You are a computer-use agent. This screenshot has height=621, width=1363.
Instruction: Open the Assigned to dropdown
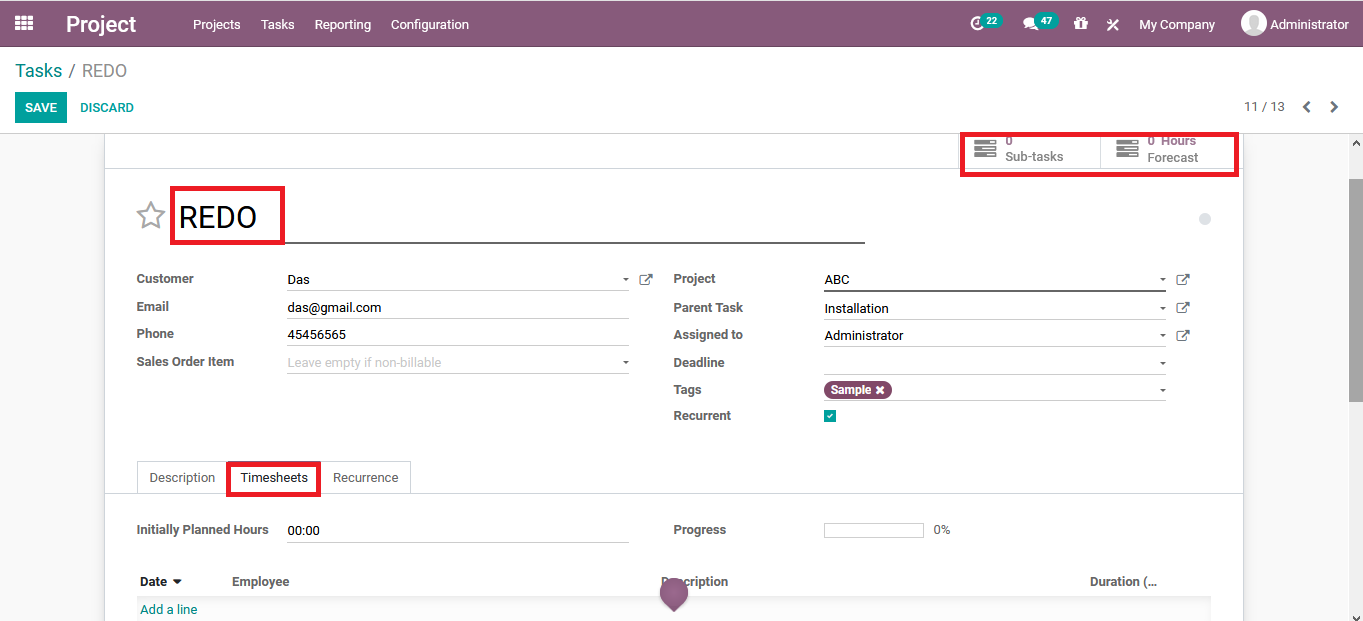(x=1162, y=336)
